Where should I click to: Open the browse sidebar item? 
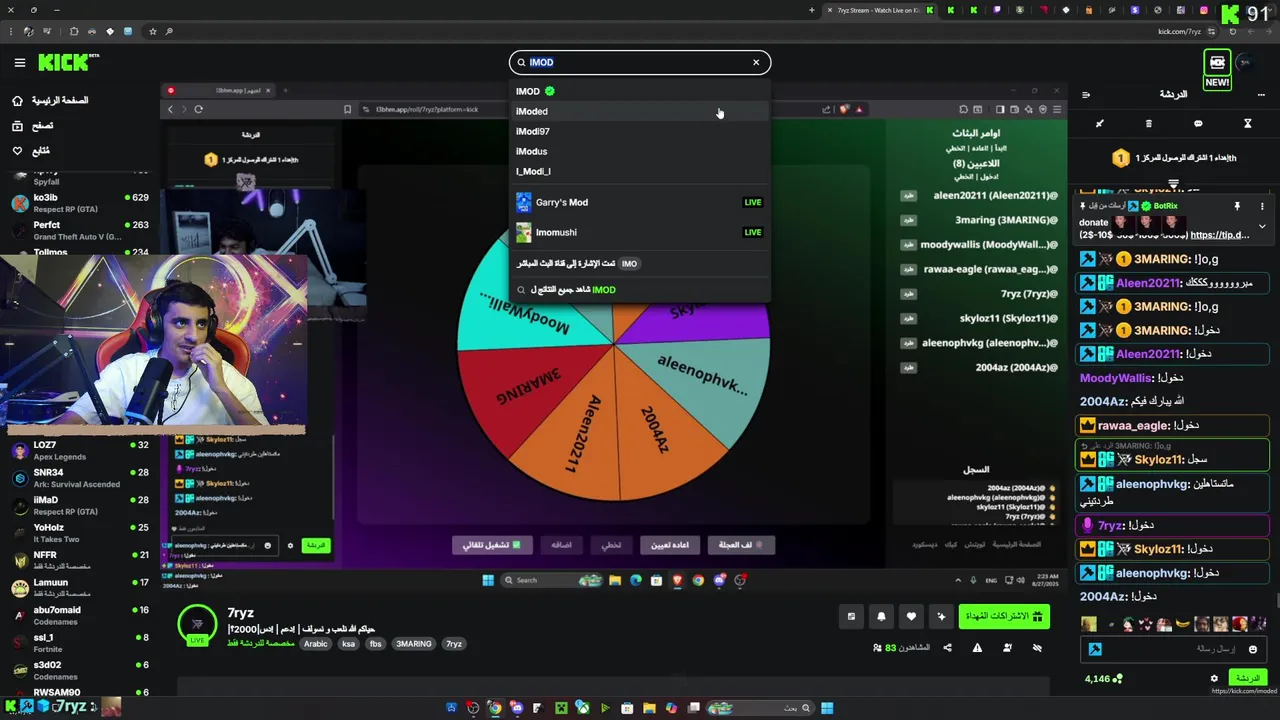[x=32, y=126]
